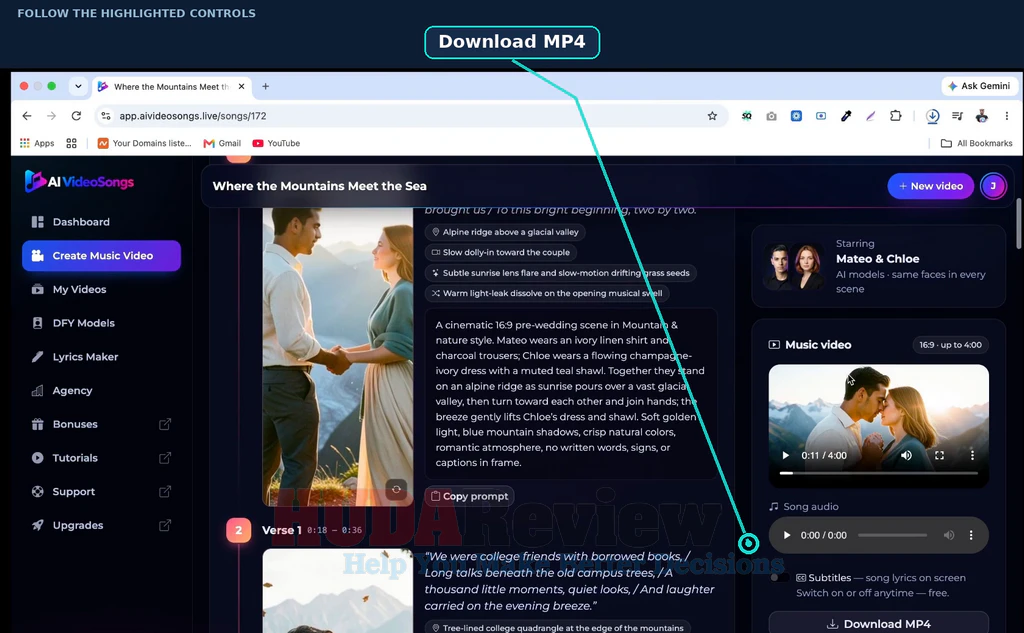1024x633 pixels.
Task: Click the song audio volume icon
Action: point(948,535)
